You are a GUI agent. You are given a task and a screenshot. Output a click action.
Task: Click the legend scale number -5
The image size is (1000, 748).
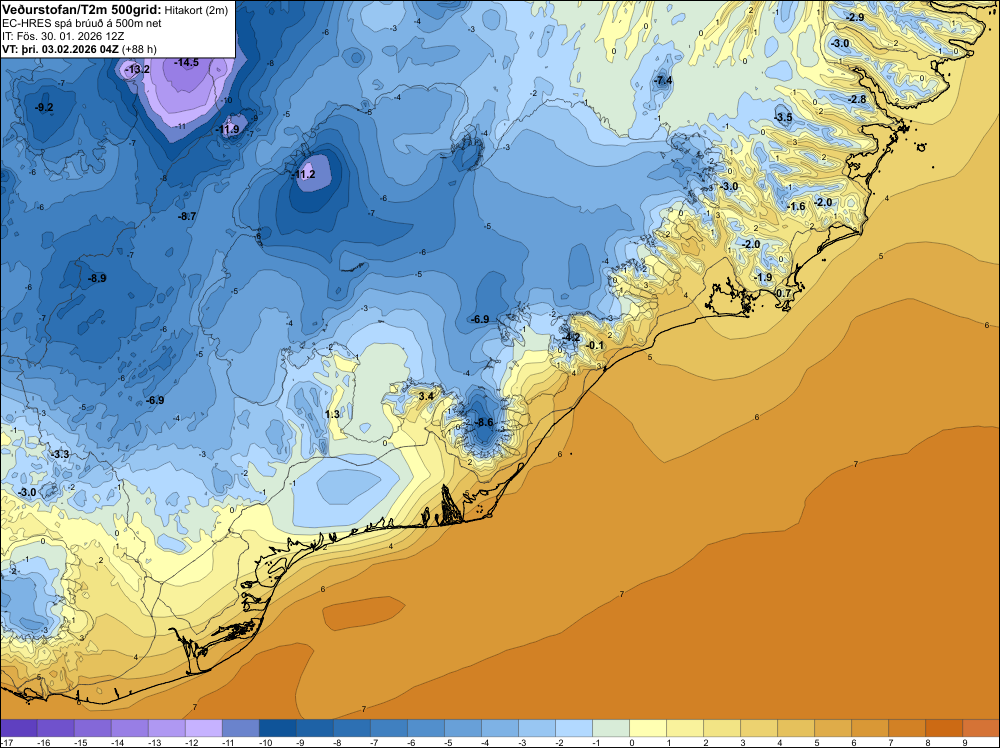click(x=450, y=742)
